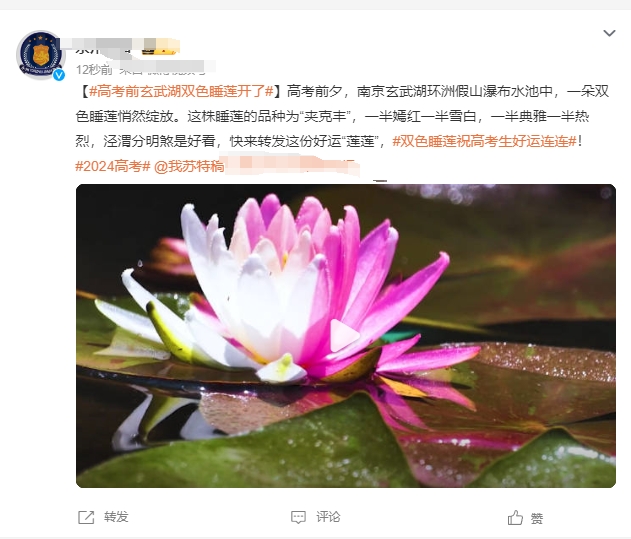Open the post options chevron menu
631x539 pixels.
pyautogui.click(x=609, y=33)
